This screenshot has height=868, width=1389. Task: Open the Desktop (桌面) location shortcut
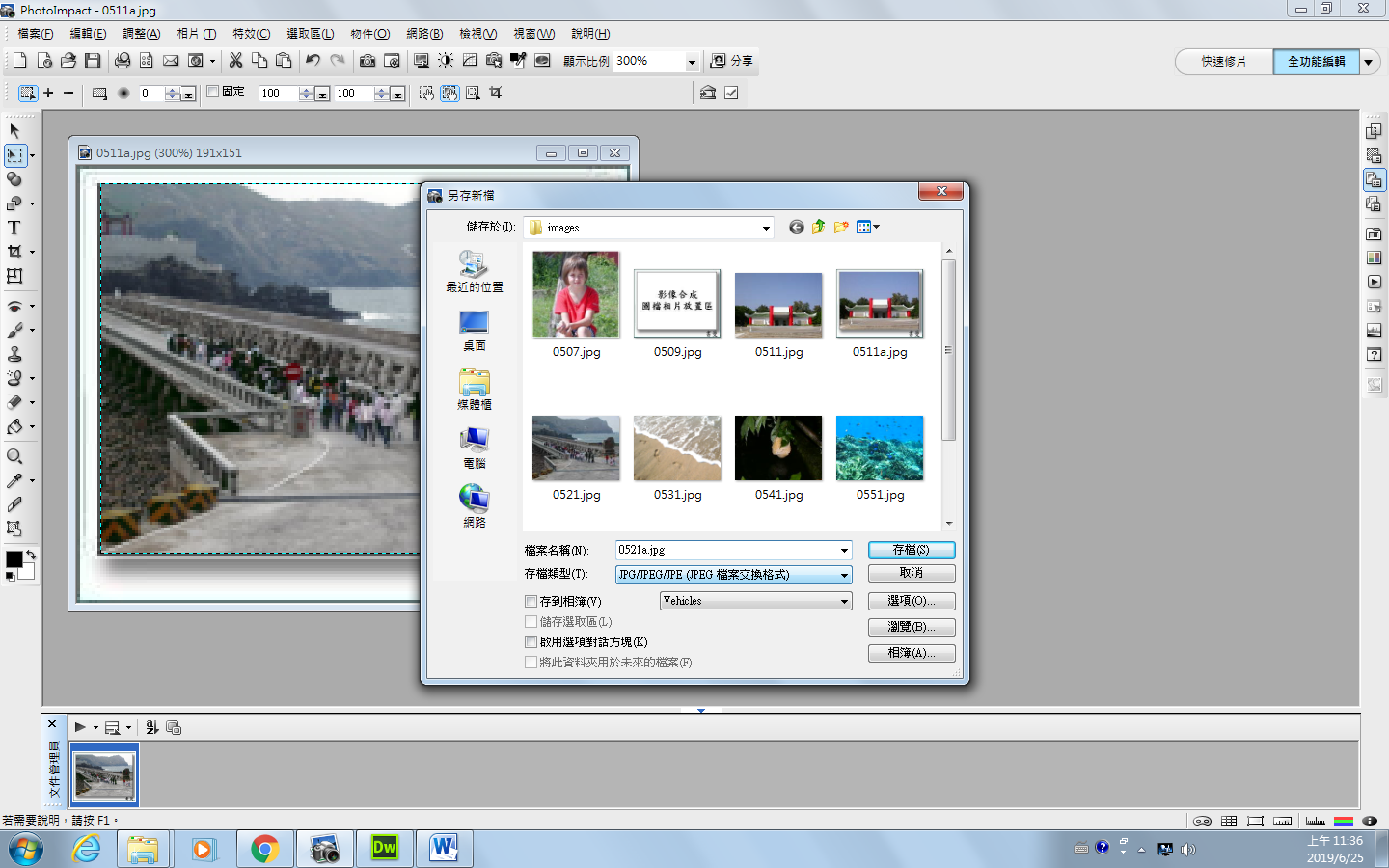point(474,330)
